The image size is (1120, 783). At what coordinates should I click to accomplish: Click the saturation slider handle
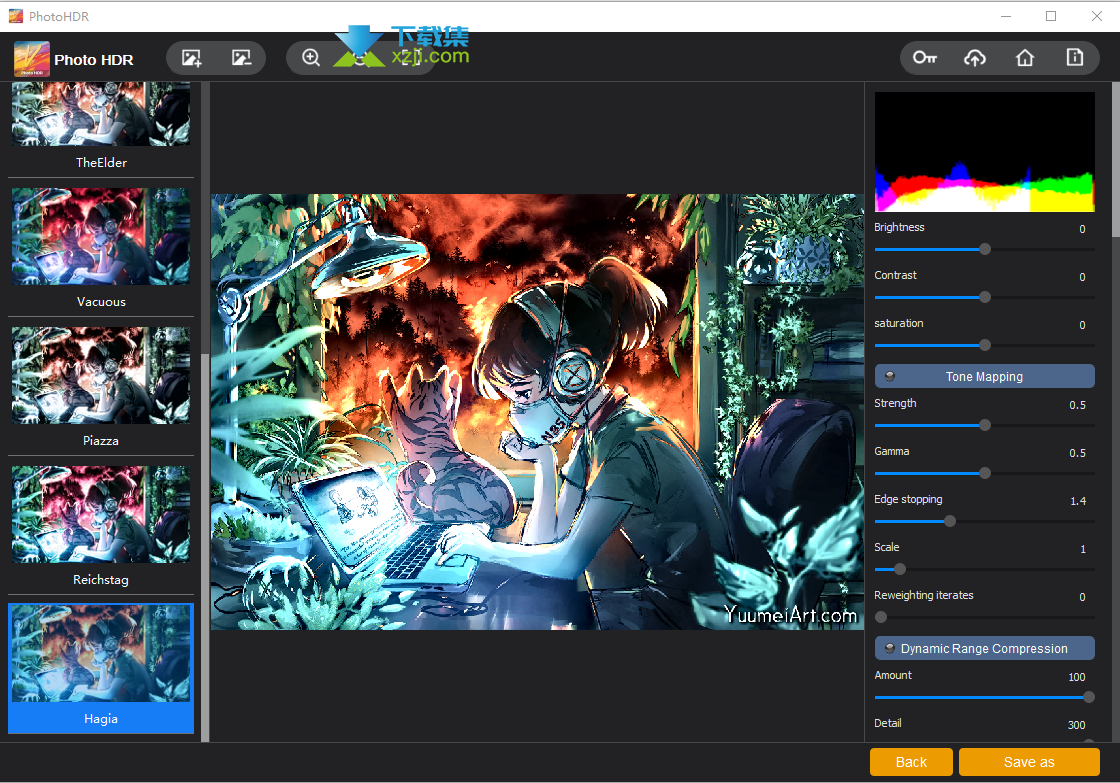coord(985,345)
